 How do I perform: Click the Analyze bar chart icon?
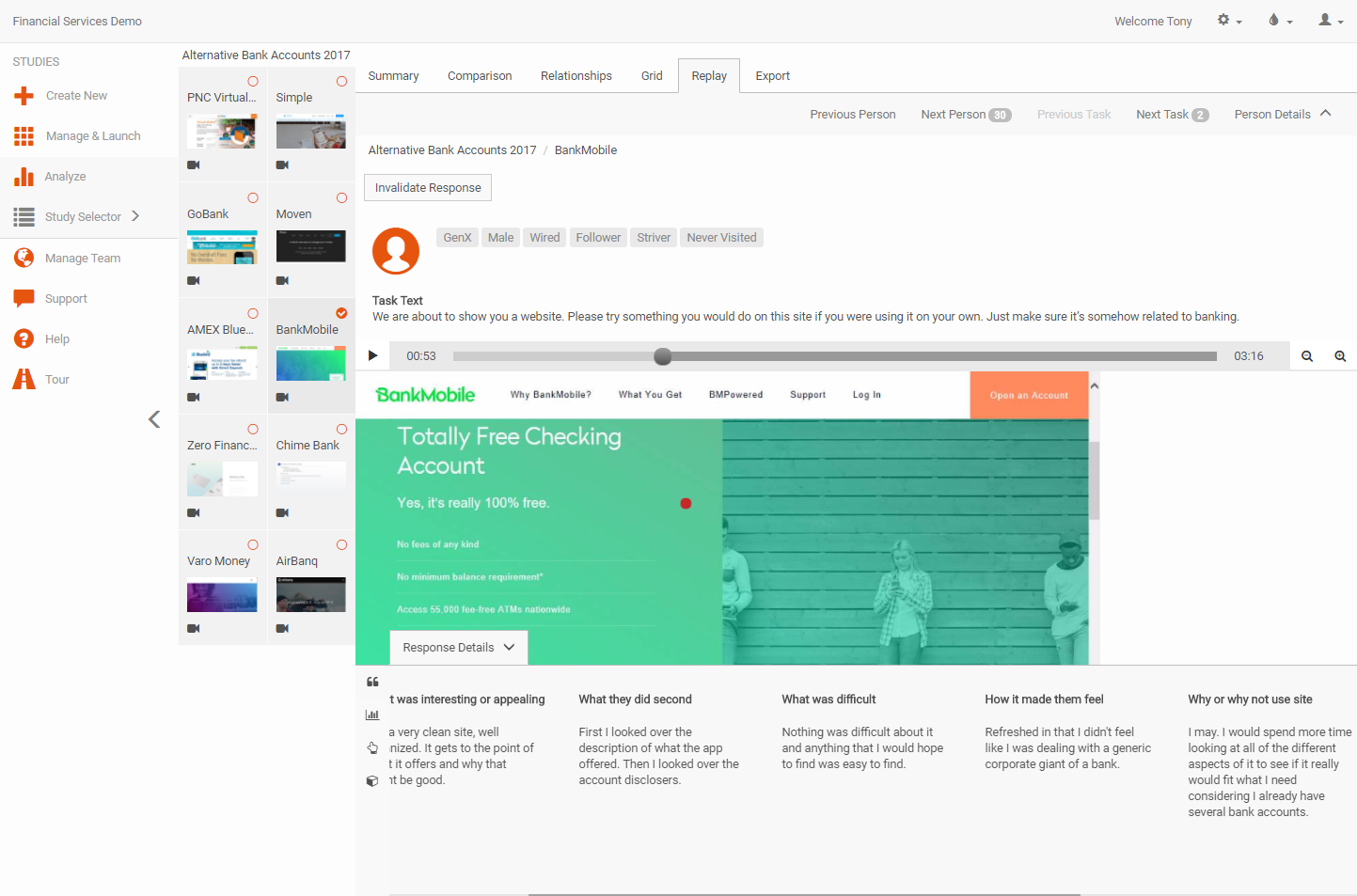pos(24,177)
